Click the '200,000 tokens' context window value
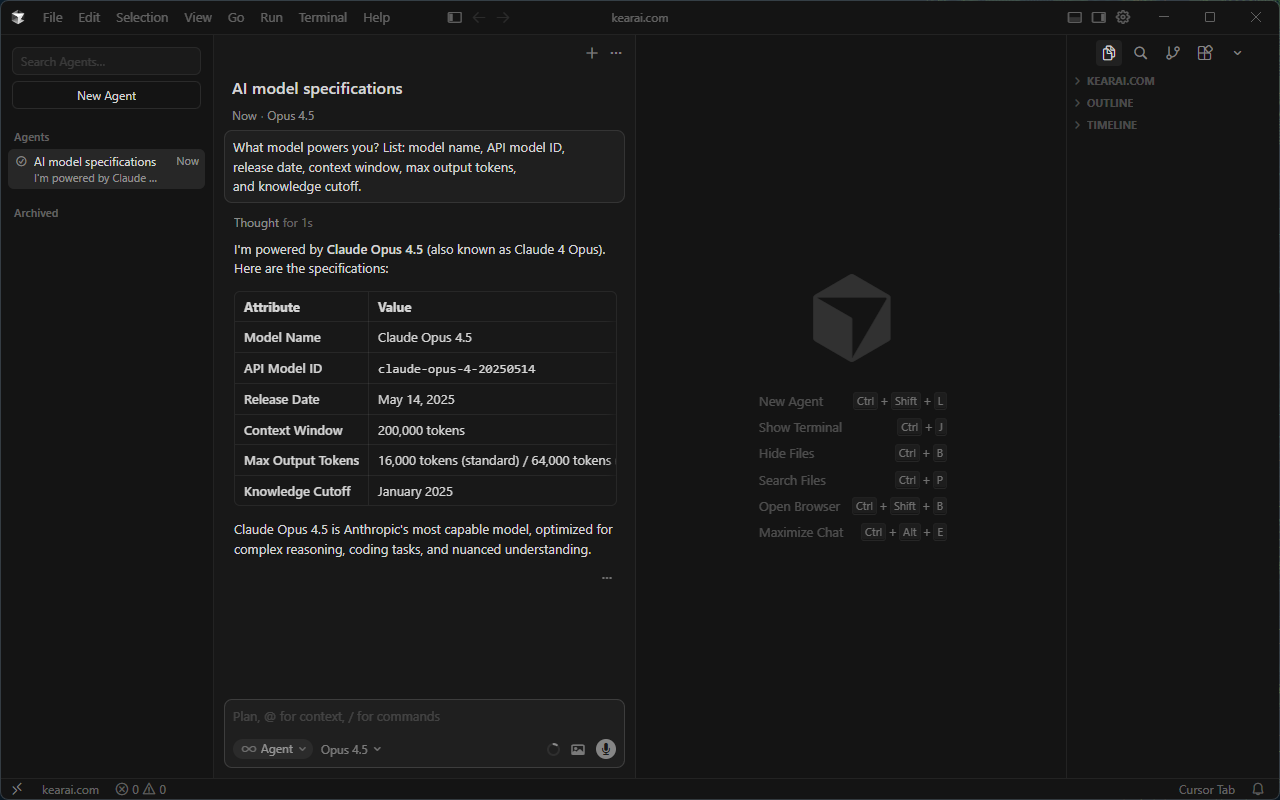This screenshot has width=1280, height=800. 421,430
